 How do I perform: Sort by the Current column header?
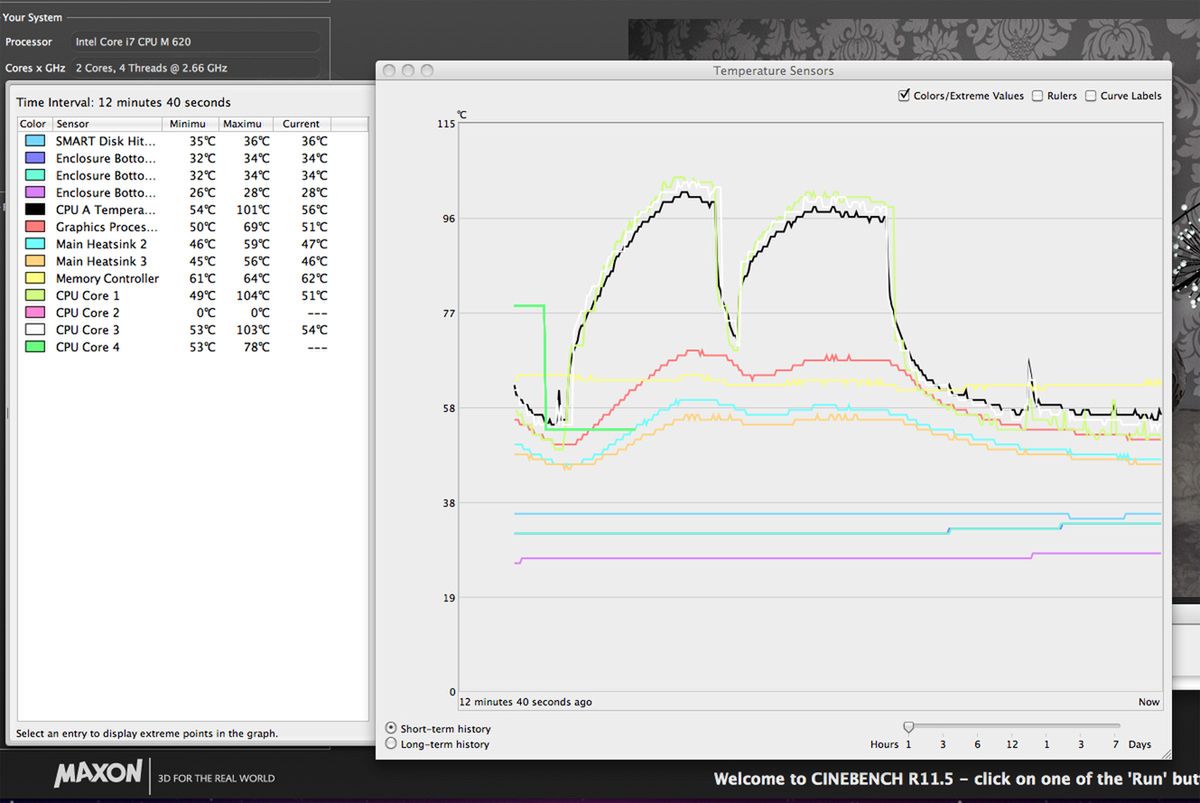pos(301,124)
